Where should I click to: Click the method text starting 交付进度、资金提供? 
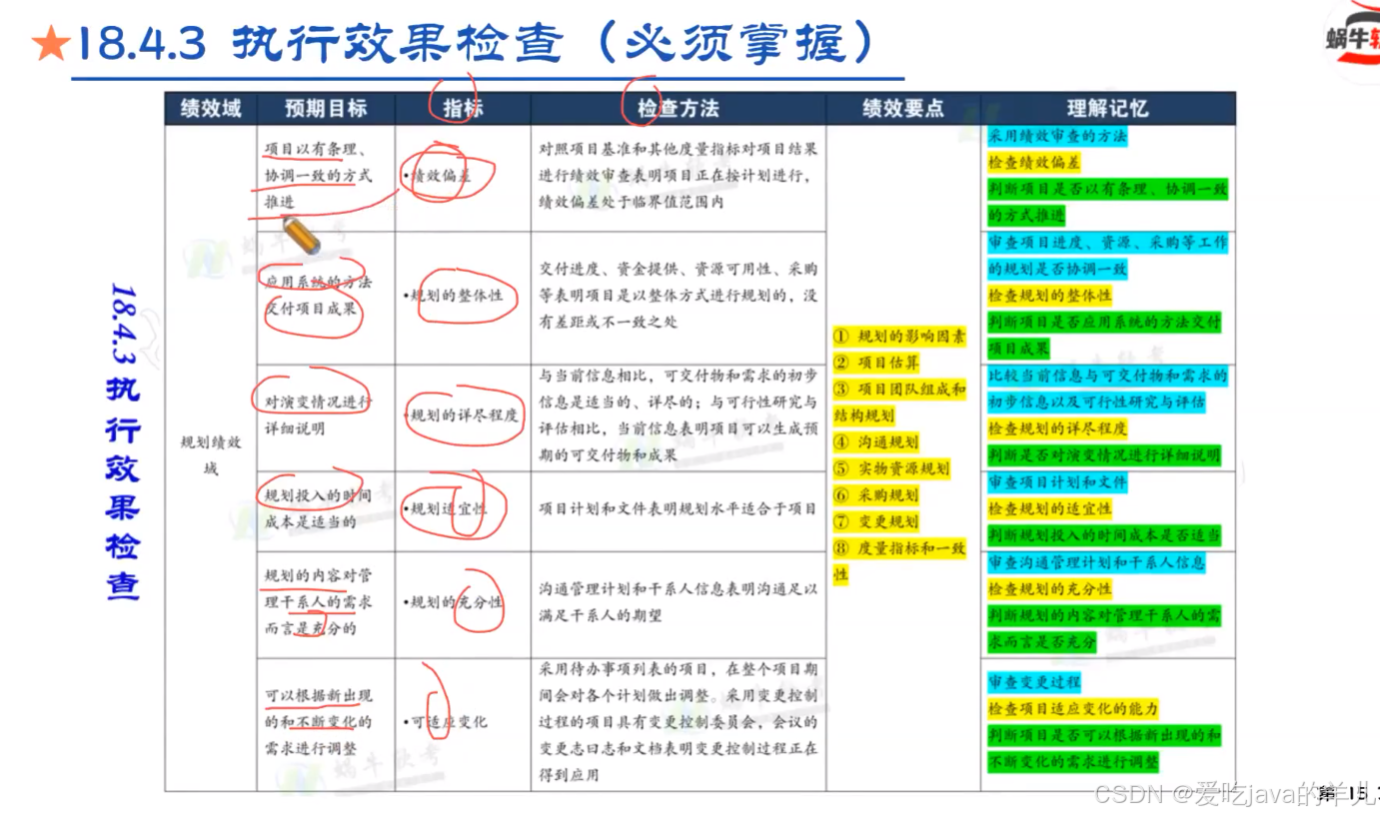click(678, 295)
